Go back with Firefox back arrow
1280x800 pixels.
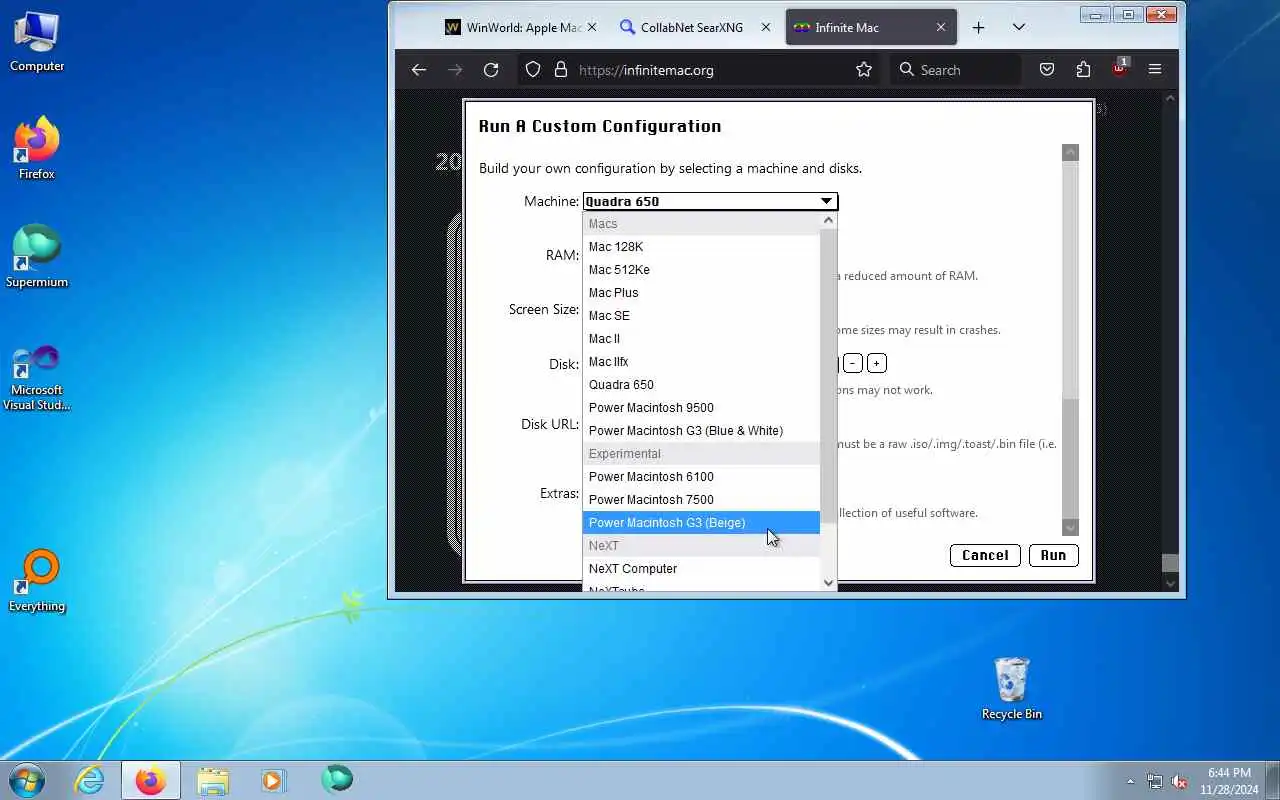pyautogui.click(x=419, y=69)
